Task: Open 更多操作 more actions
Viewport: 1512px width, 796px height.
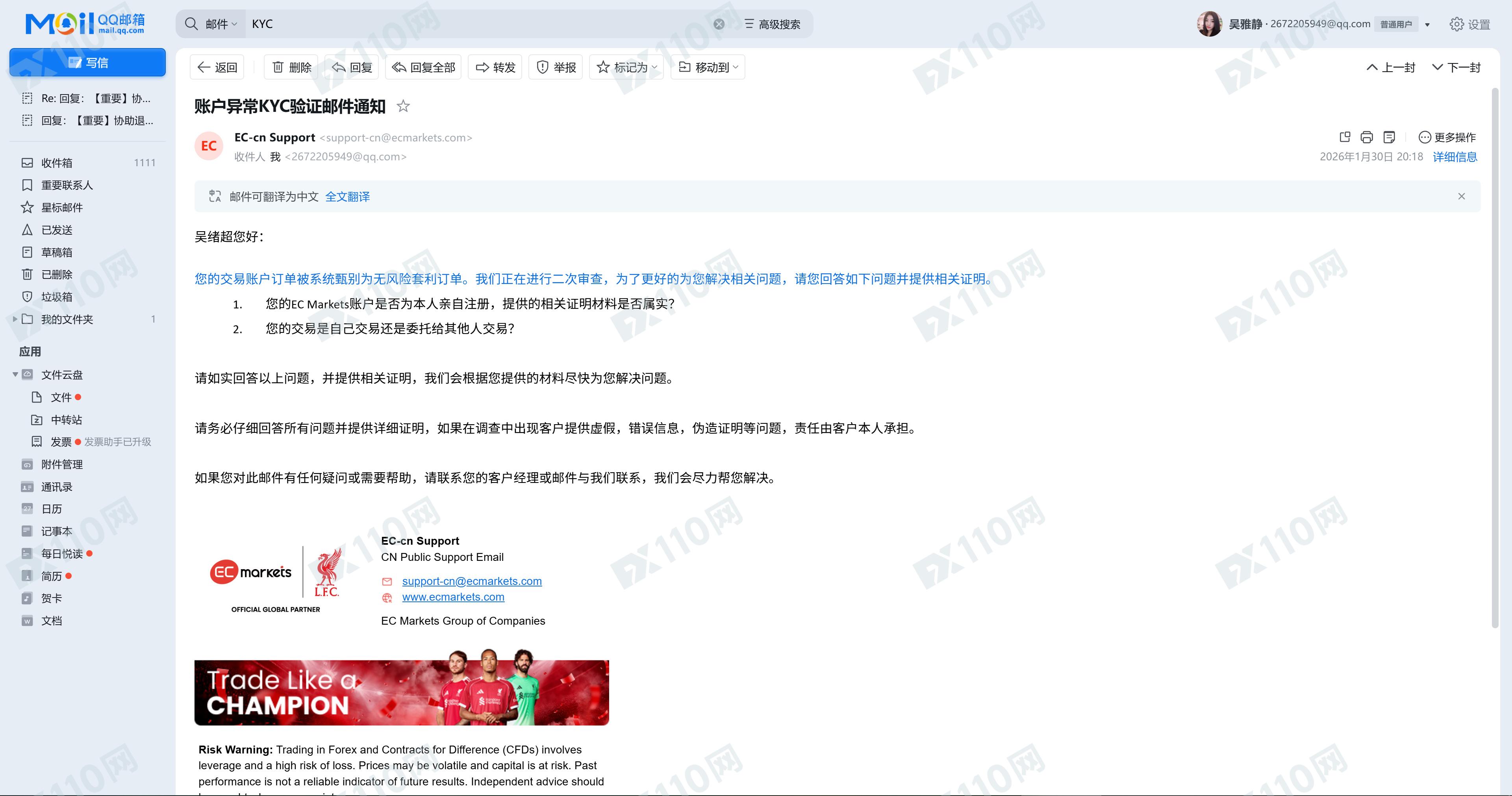Action: pyautogui.click(x=1447, y=137)
